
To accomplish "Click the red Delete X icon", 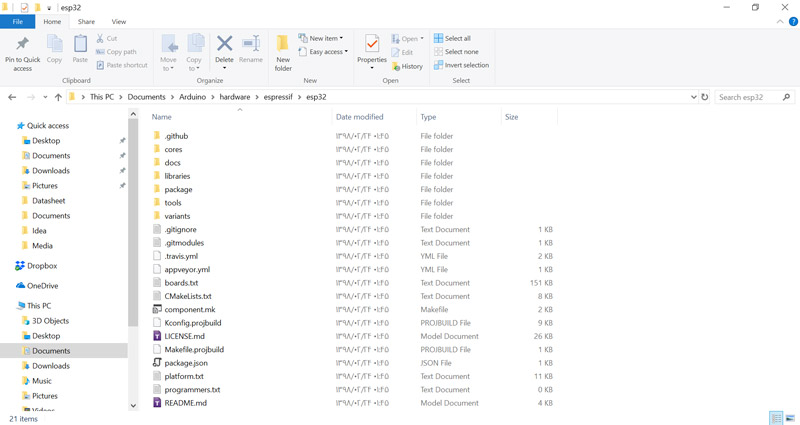I will pos(224,43).
